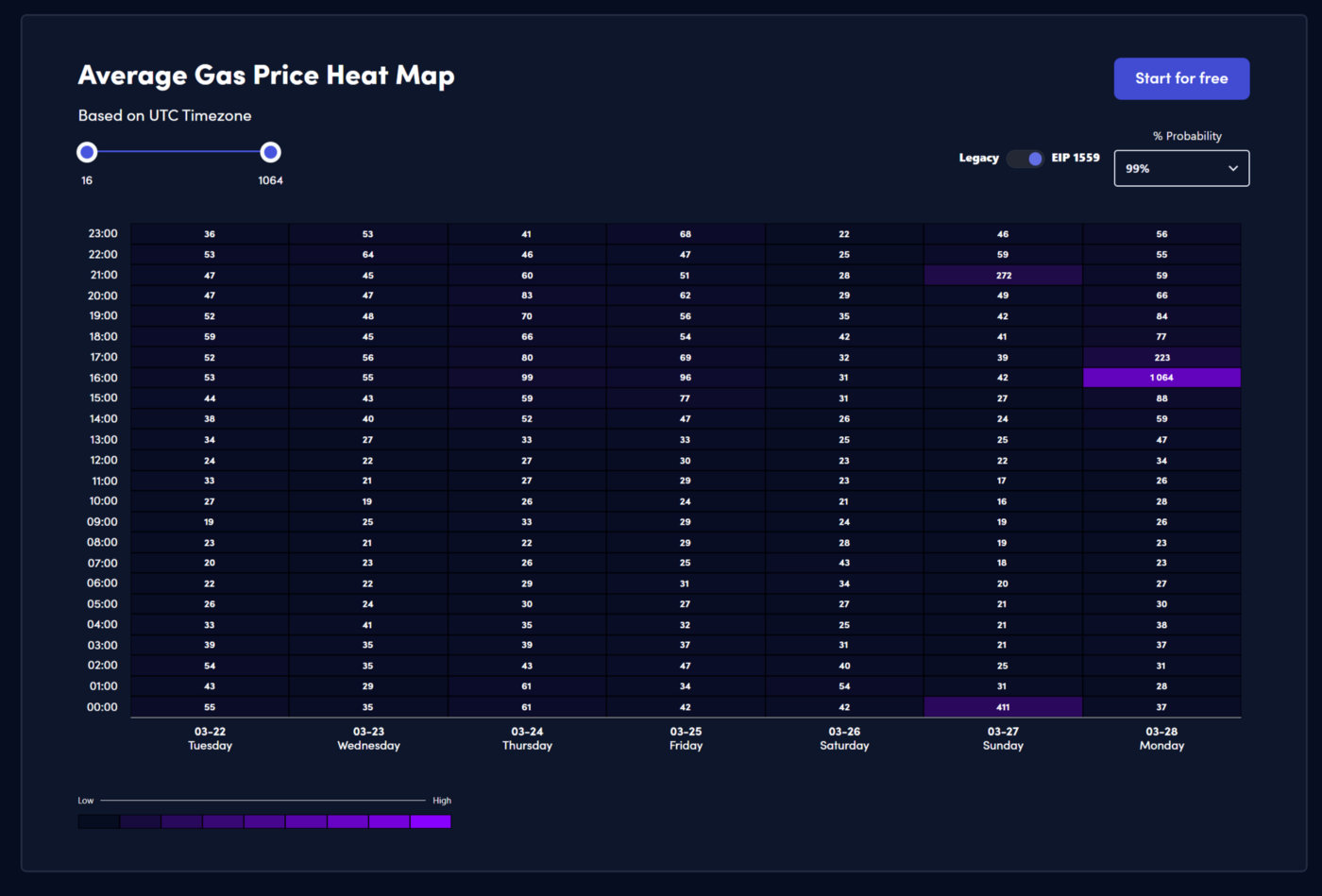1322x896 pixels.
Task: Click the Based on UTC Timezone text
Action: (x=164, y=115)
